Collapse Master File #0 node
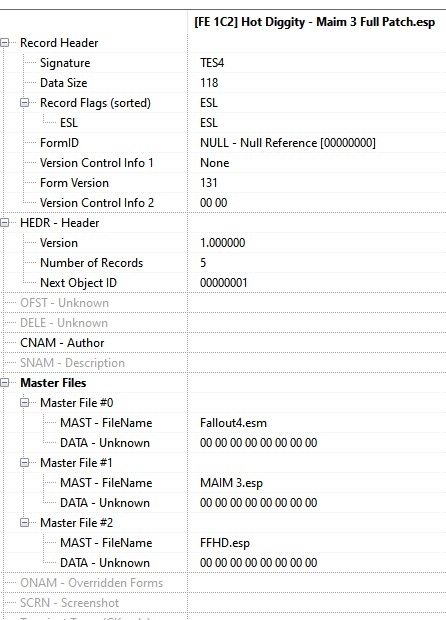Viewport: 446px width, 620px height. (x=25, y=403)
